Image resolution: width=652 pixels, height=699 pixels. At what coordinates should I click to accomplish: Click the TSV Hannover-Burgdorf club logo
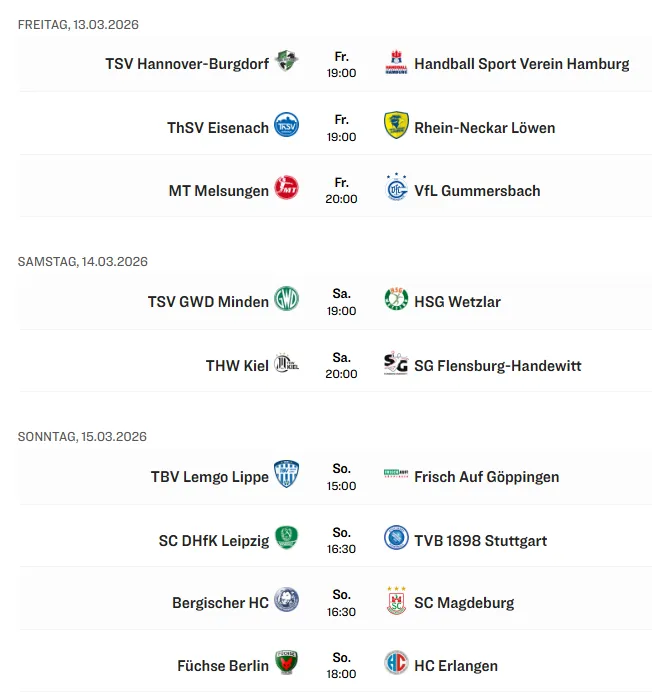286,63
